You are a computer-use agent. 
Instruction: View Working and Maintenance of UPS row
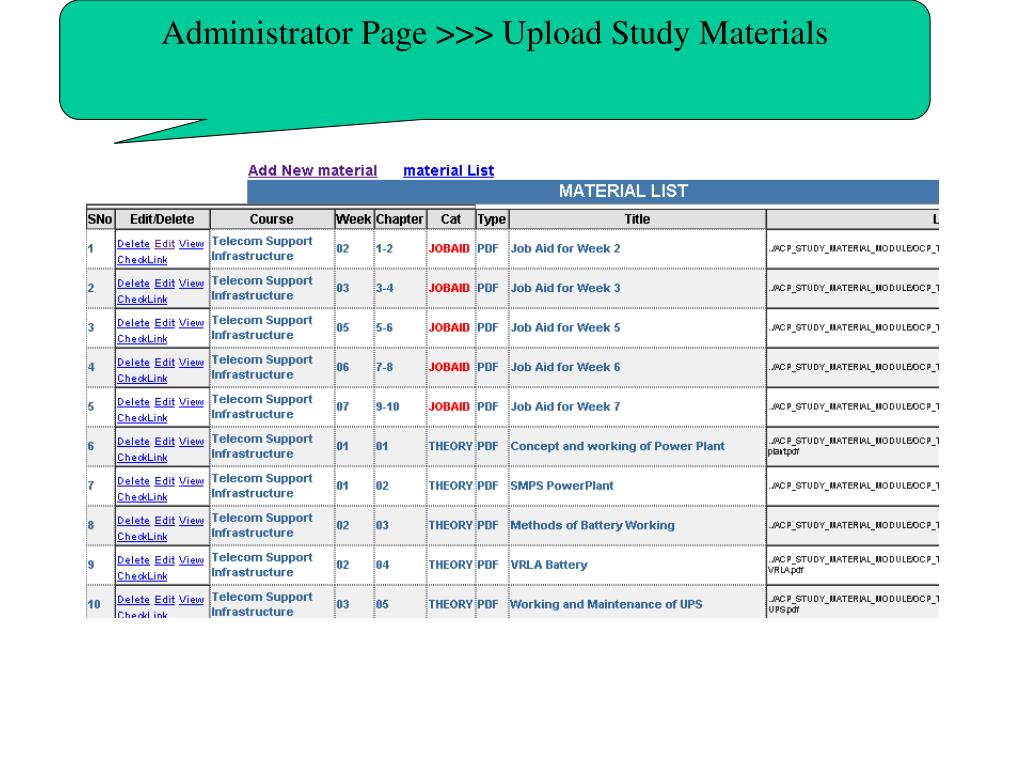pos(191,600)
